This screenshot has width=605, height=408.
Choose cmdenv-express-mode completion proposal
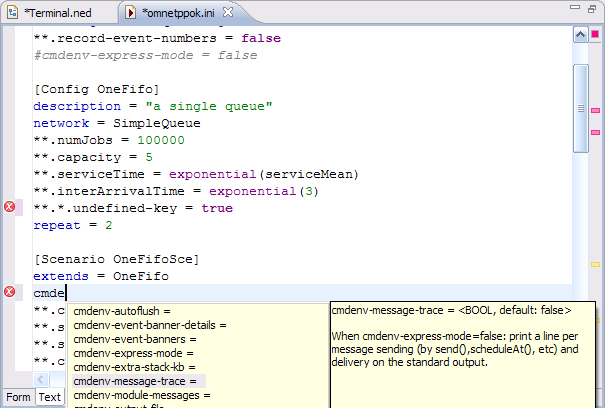click(x=133, y=353)
